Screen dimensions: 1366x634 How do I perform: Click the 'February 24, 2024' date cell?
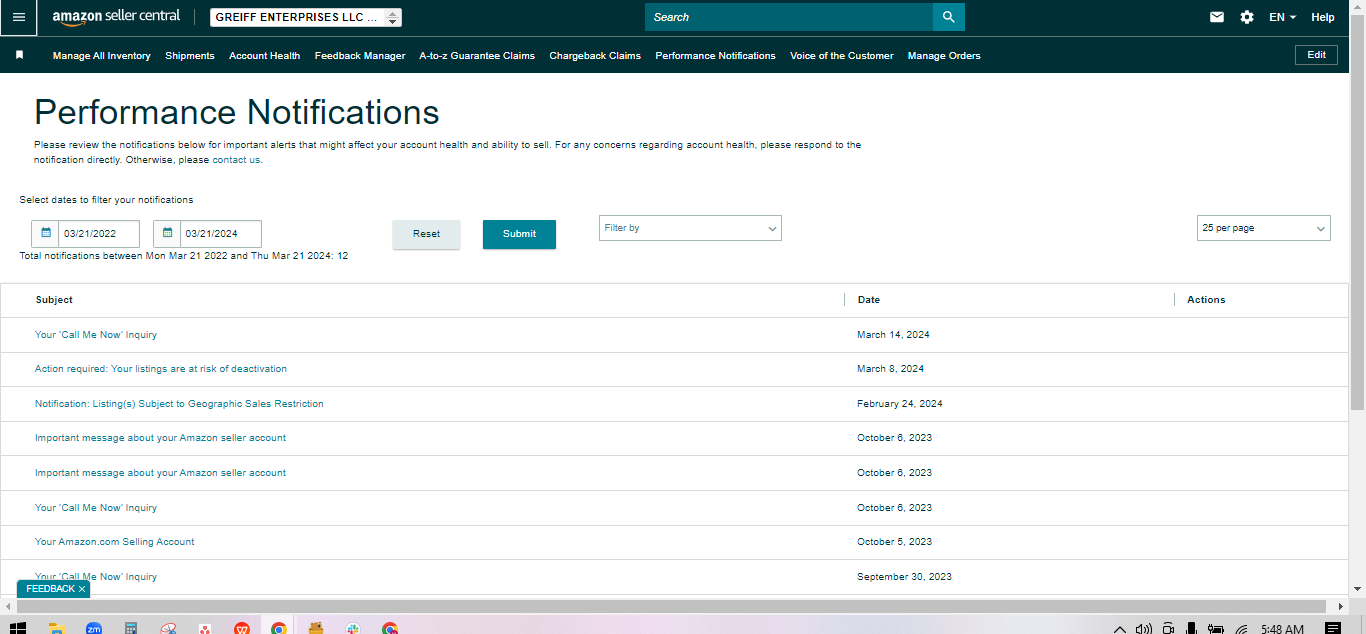pos(900,404)
